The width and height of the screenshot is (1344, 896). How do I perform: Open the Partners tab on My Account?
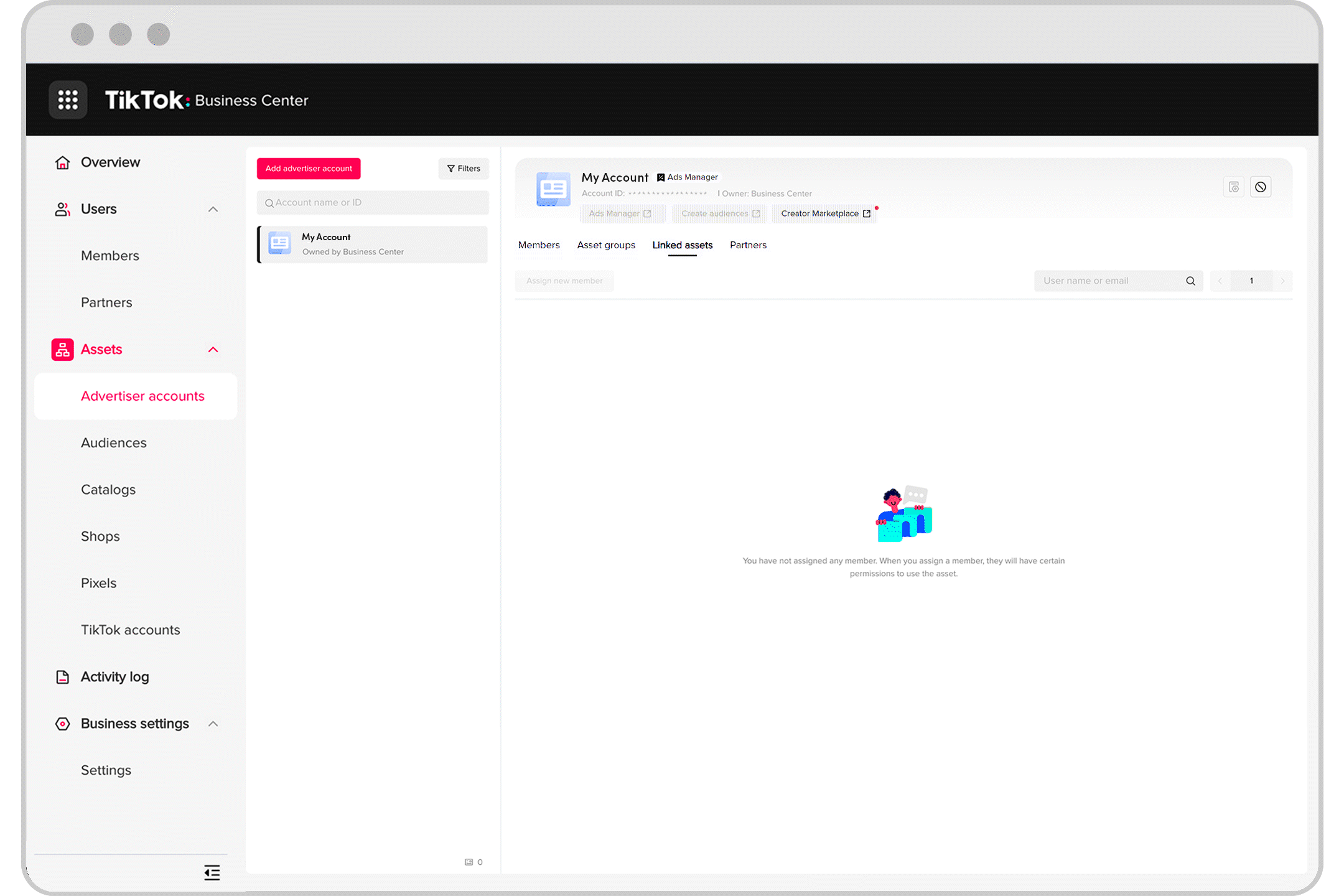pos(748,245)
